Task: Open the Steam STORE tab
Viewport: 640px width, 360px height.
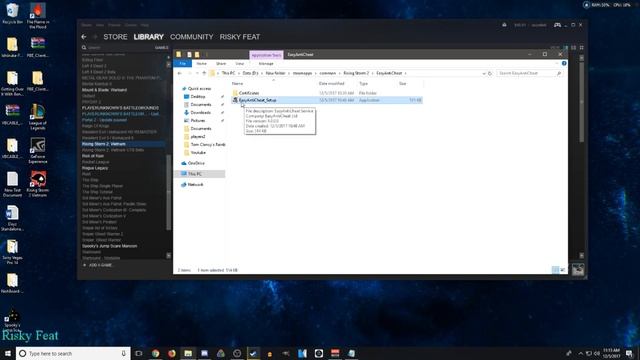Action: 115,37
